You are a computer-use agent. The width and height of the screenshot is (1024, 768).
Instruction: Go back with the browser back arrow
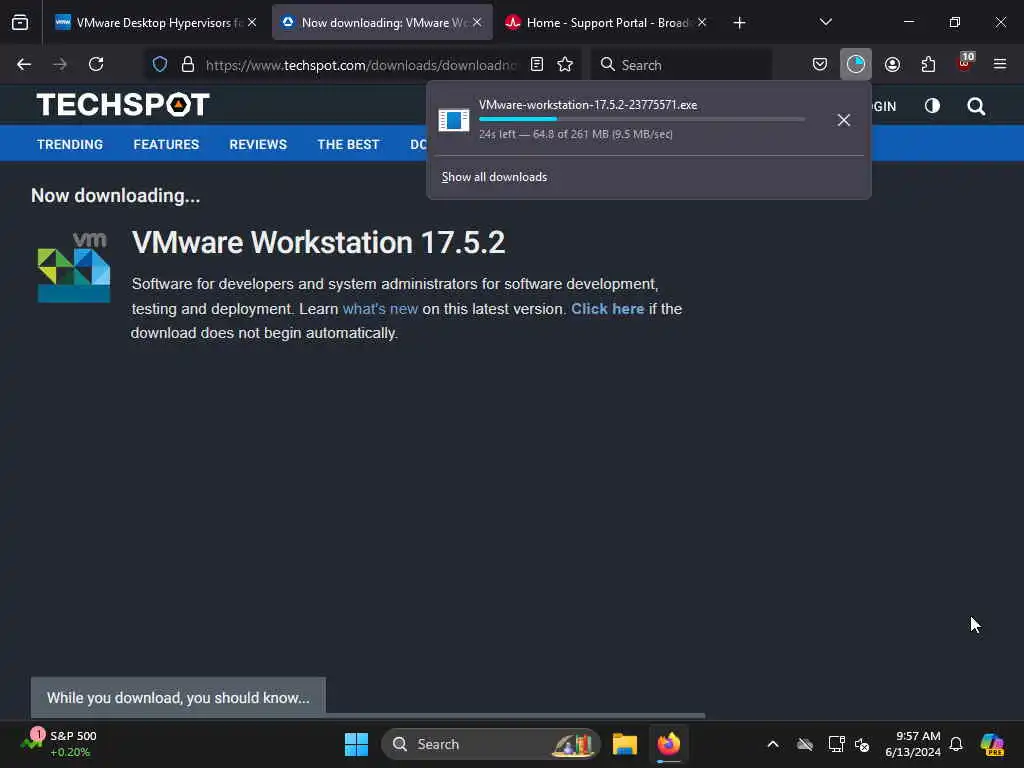(24, 64)
